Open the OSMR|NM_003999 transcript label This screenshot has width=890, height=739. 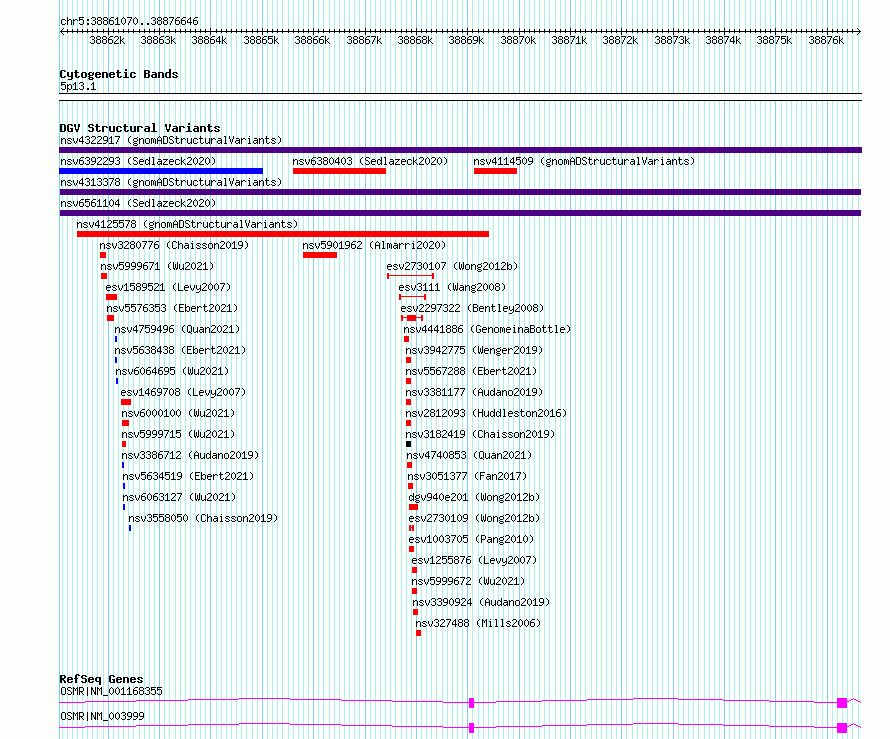pos(102,716)
